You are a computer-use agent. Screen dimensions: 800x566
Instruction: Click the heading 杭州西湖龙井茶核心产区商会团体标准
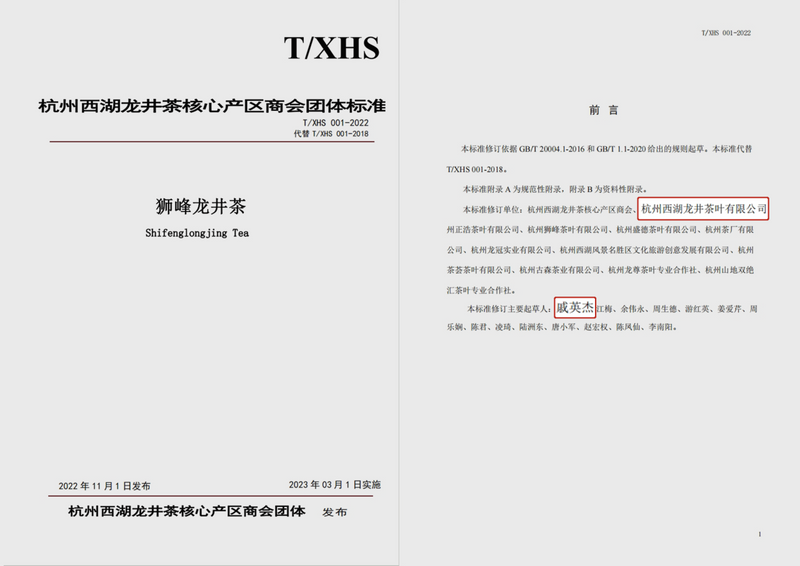[x=212, y=105]
